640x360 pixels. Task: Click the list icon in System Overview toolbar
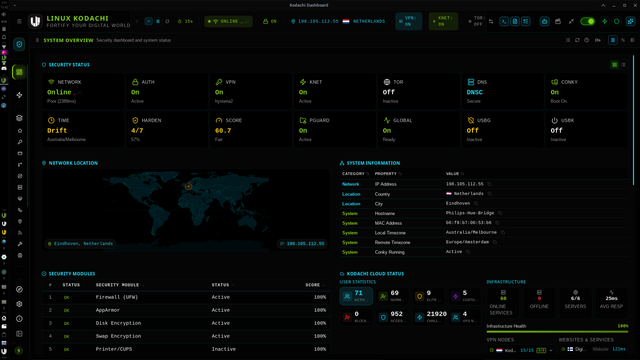(x=568, y=40)
